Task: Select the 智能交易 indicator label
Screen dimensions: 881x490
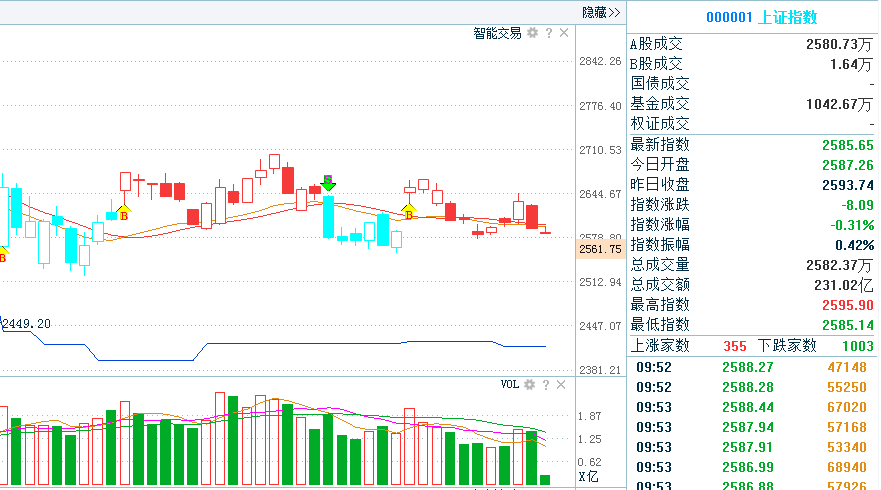Action: (497, 33)
